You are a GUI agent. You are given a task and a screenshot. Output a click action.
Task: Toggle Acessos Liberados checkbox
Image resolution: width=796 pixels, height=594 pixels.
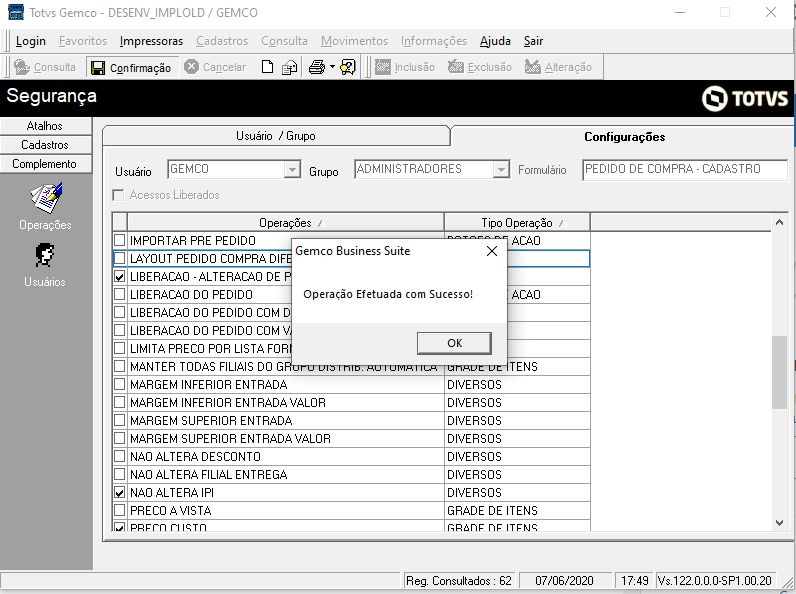point(118,195)
